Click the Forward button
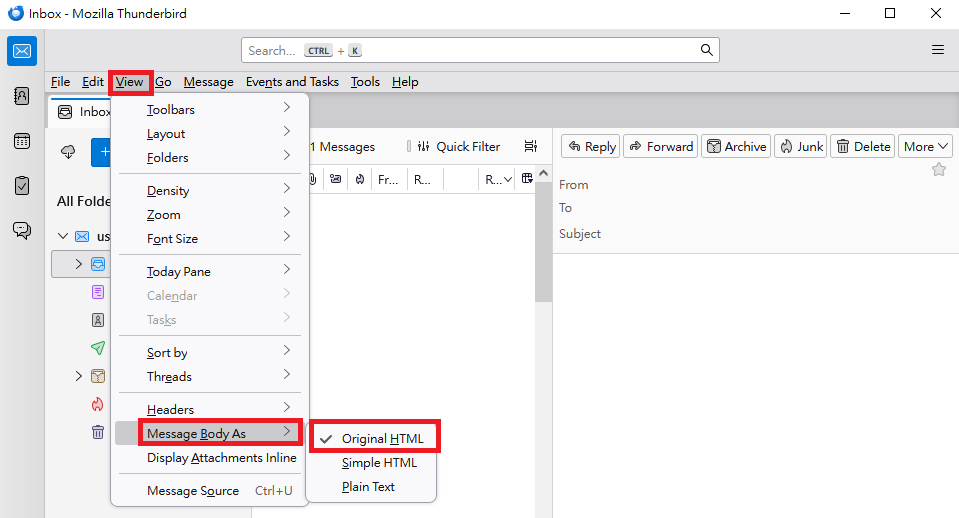 point(661,147)
